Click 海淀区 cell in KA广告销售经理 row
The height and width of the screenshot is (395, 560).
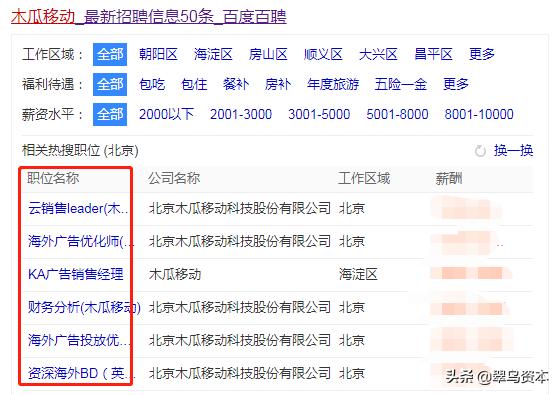(358, 274)
